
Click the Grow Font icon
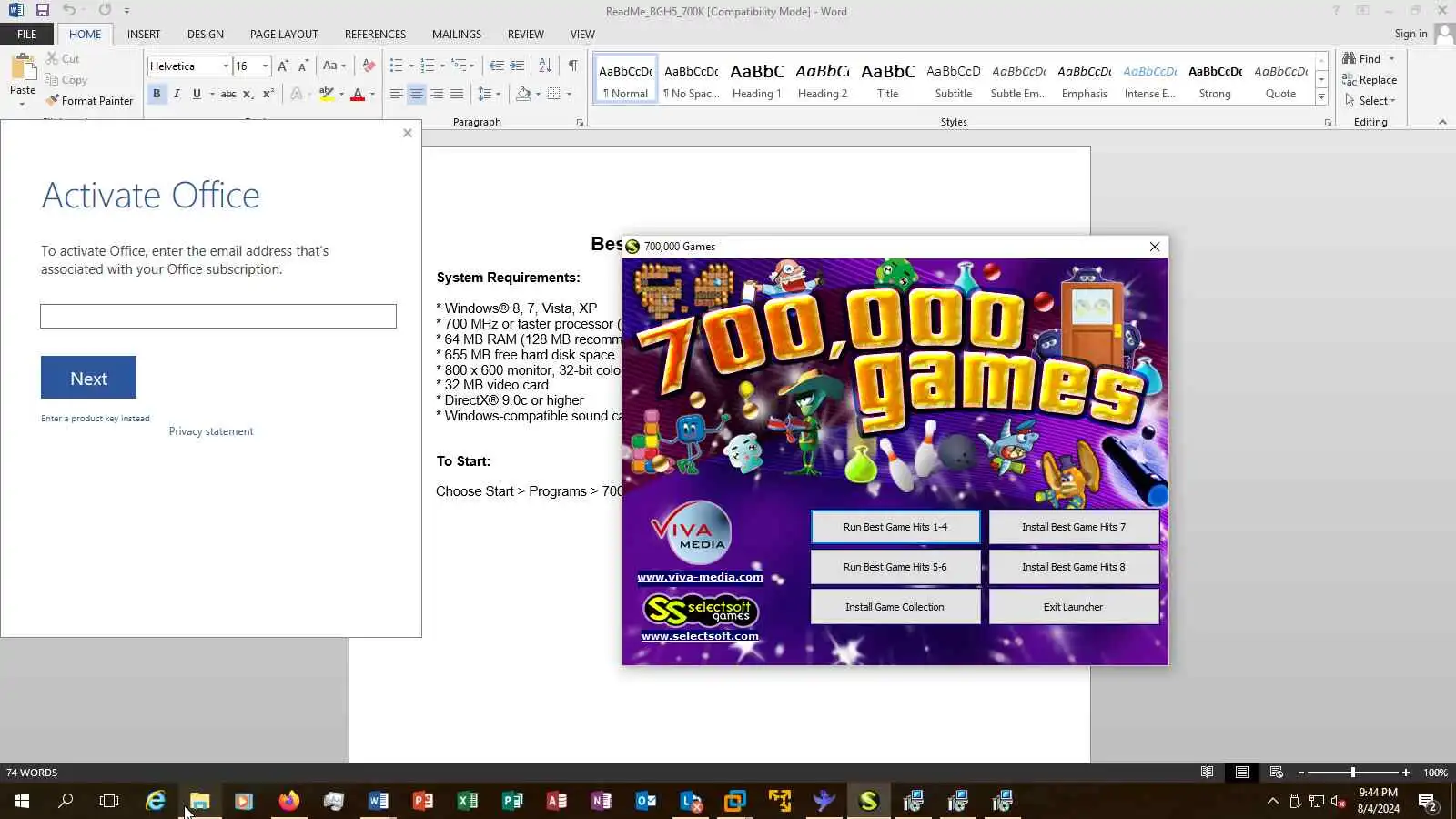point(283,66)
